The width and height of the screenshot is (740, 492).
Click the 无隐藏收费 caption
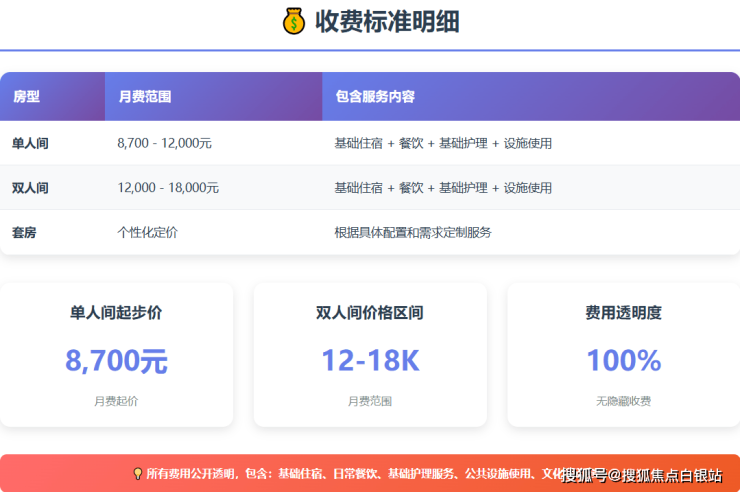click(x=623, y=401)
